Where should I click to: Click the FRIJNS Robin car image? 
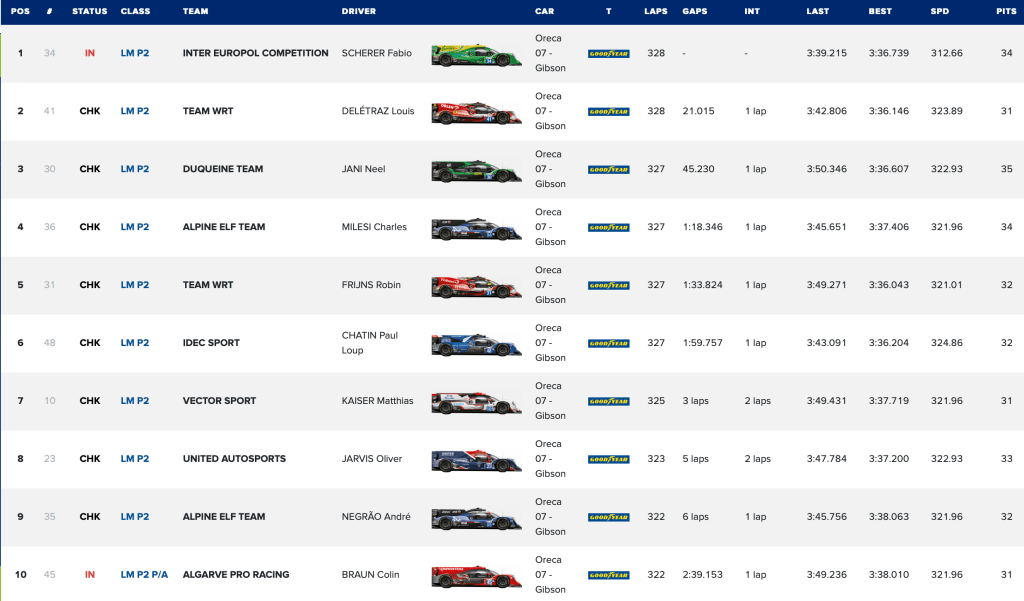coord(477,287)
